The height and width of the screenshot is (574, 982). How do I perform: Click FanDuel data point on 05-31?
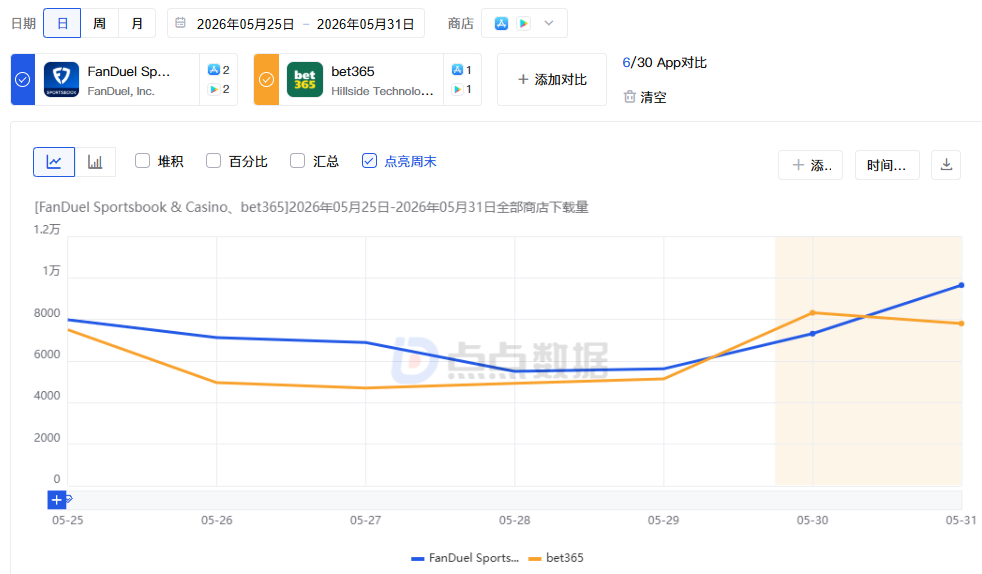coord(961,285)
